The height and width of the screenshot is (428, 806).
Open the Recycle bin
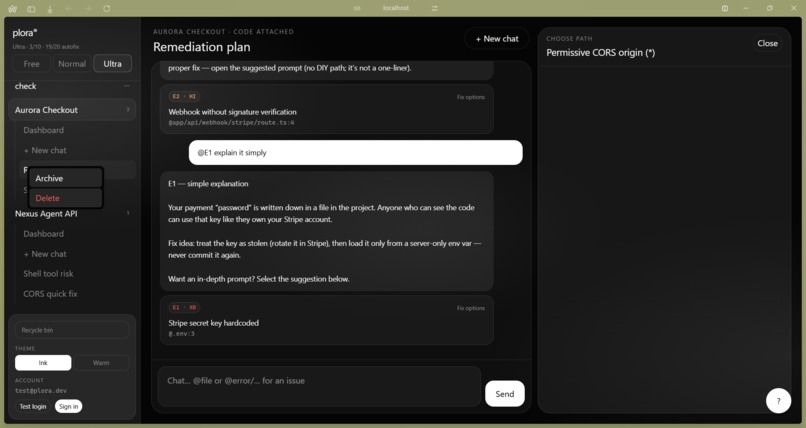(72, 330)
